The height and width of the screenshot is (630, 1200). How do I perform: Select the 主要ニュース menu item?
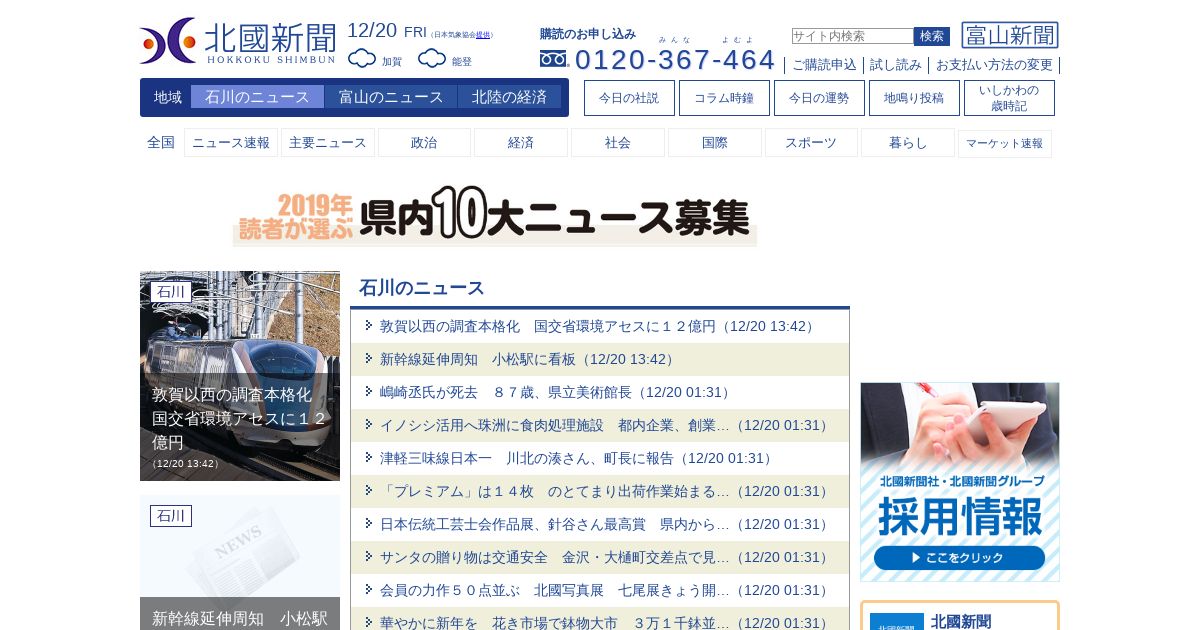click(x=328, y=143)
